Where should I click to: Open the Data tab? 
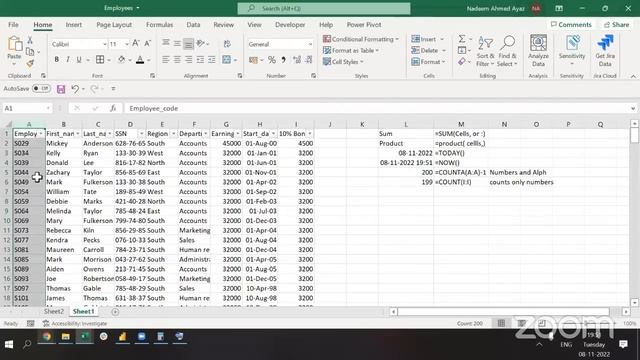[x=193, y=24]
